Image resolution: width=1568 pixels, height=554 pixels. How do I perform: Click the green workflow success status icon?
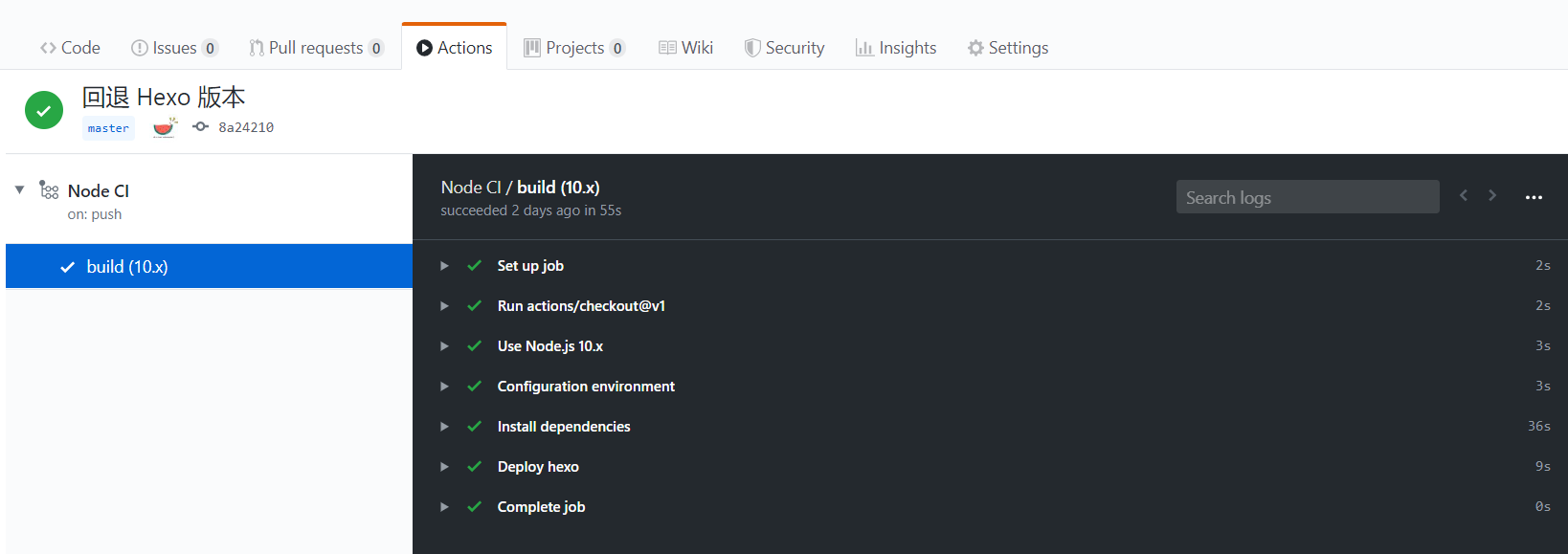point(44,110)
